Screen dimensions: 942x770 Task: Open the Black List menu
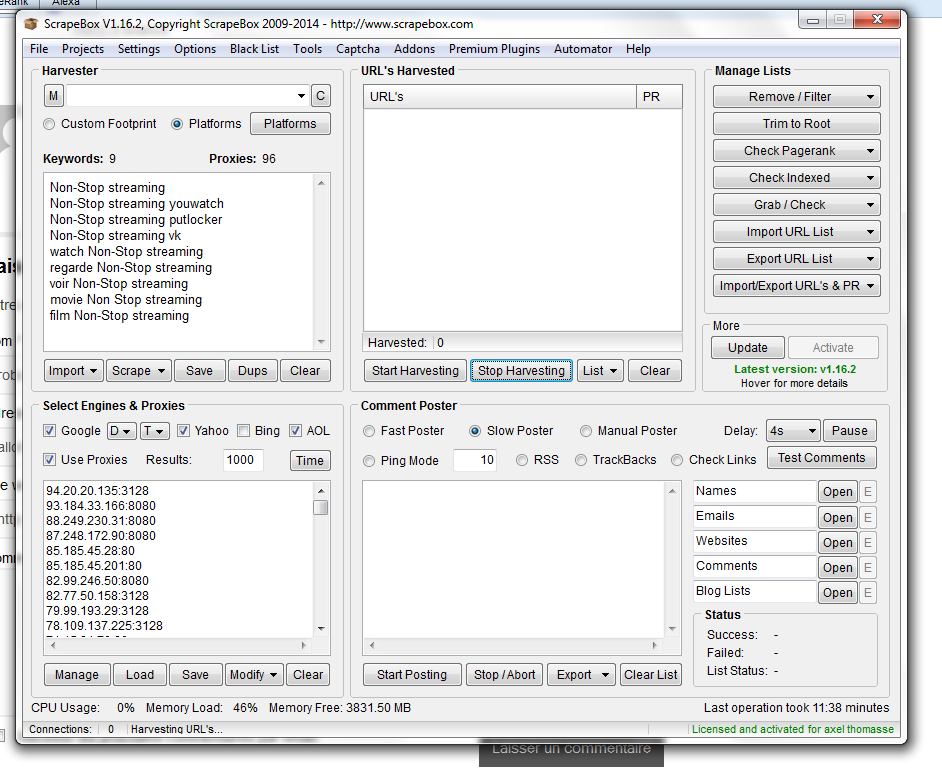pos(254,49)
